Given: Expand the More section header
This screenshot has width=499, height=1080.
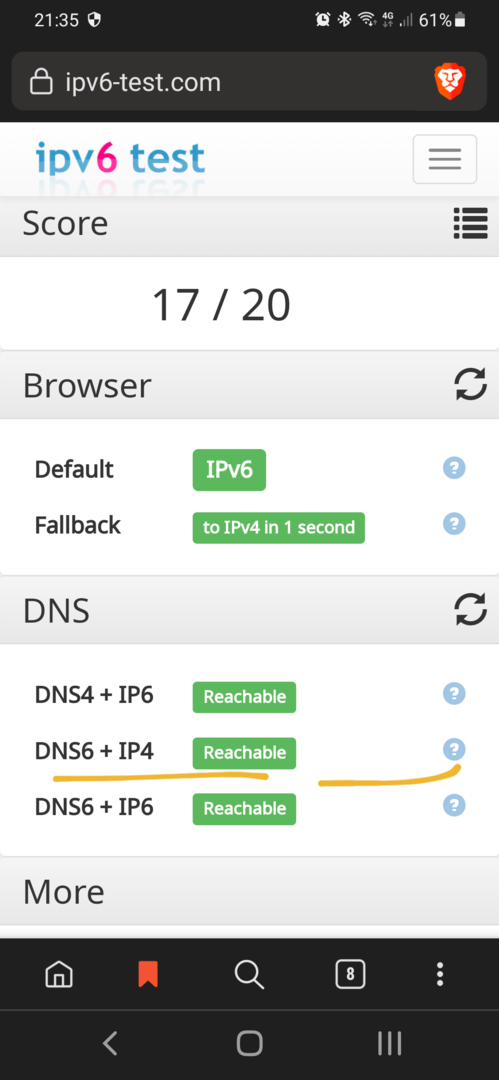Looking at the screenshot, I should 250,891.
